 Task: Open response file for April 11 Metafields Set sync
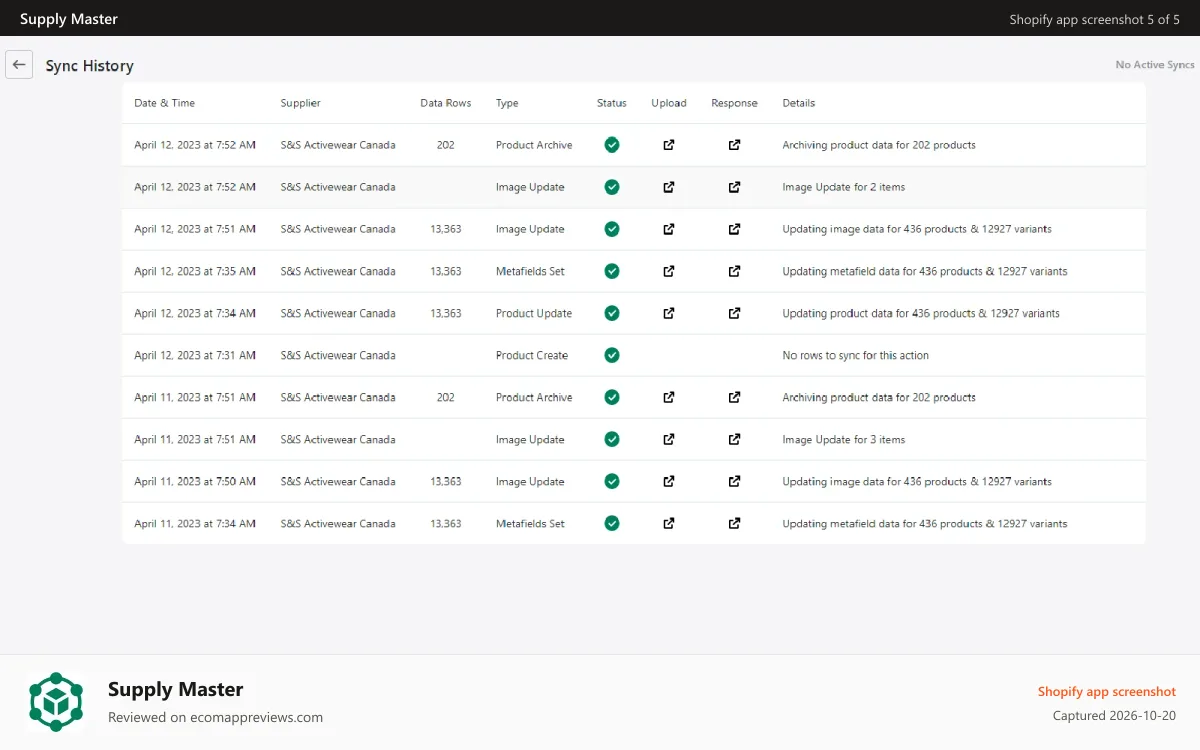click(x=734, y=523)
